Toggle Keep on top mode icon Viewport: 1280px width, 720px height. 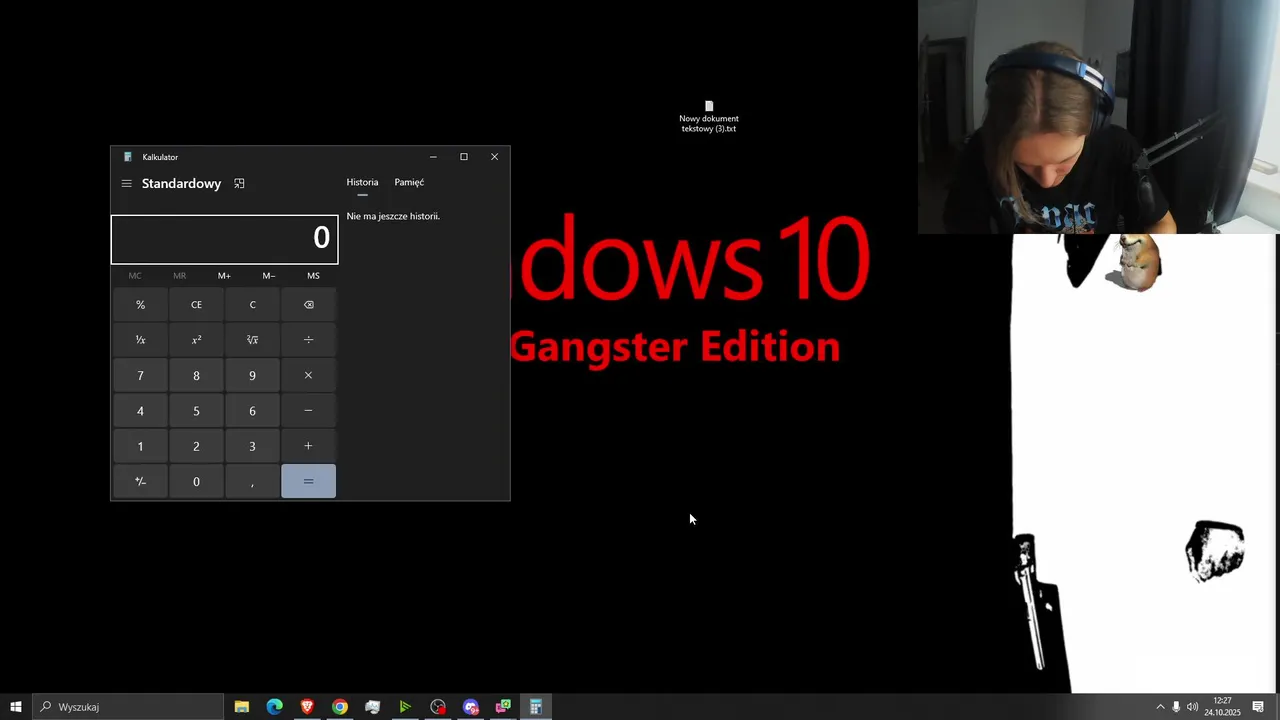coord(239,184)
